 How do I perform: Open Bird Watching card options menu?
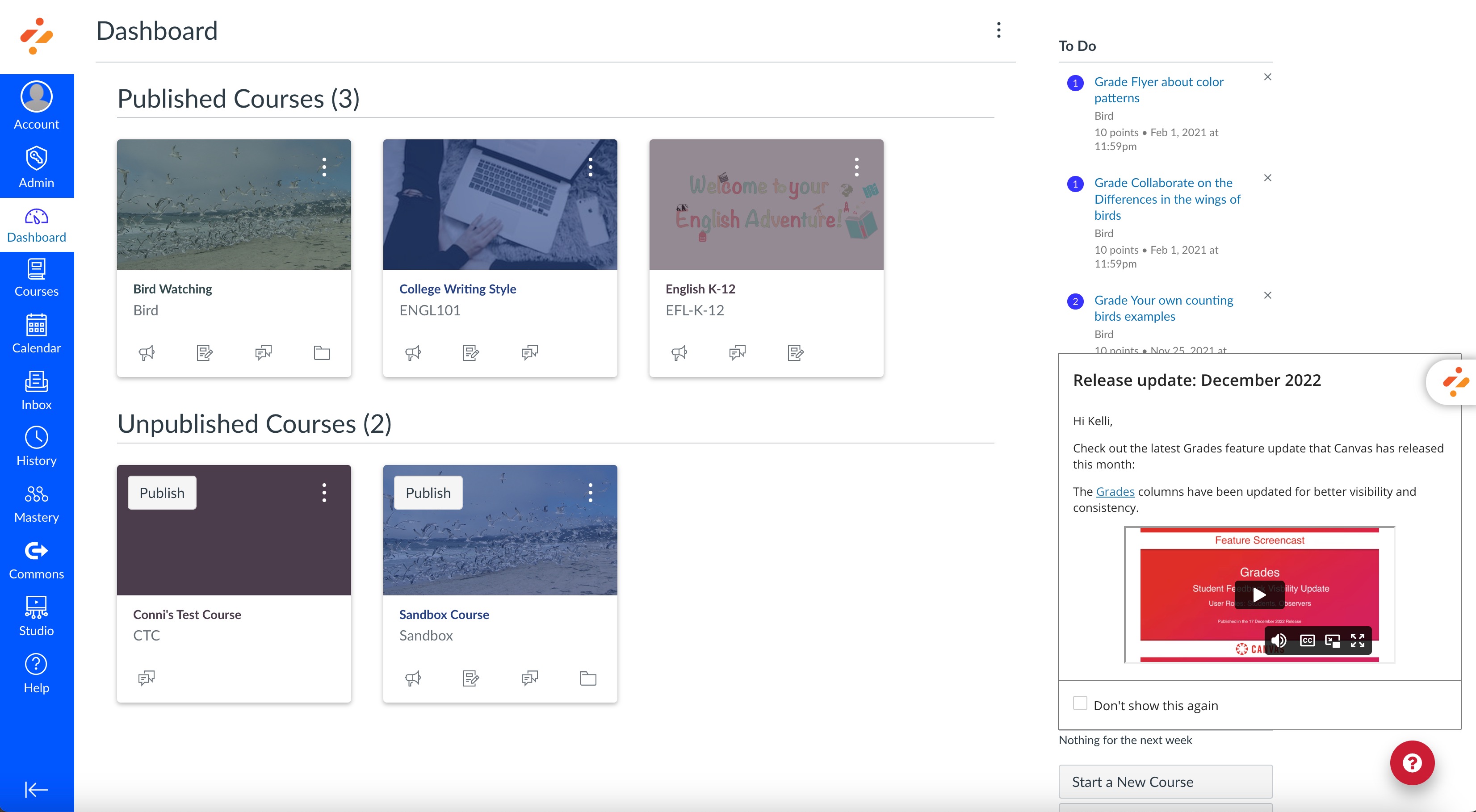click(x=324, y=167)
